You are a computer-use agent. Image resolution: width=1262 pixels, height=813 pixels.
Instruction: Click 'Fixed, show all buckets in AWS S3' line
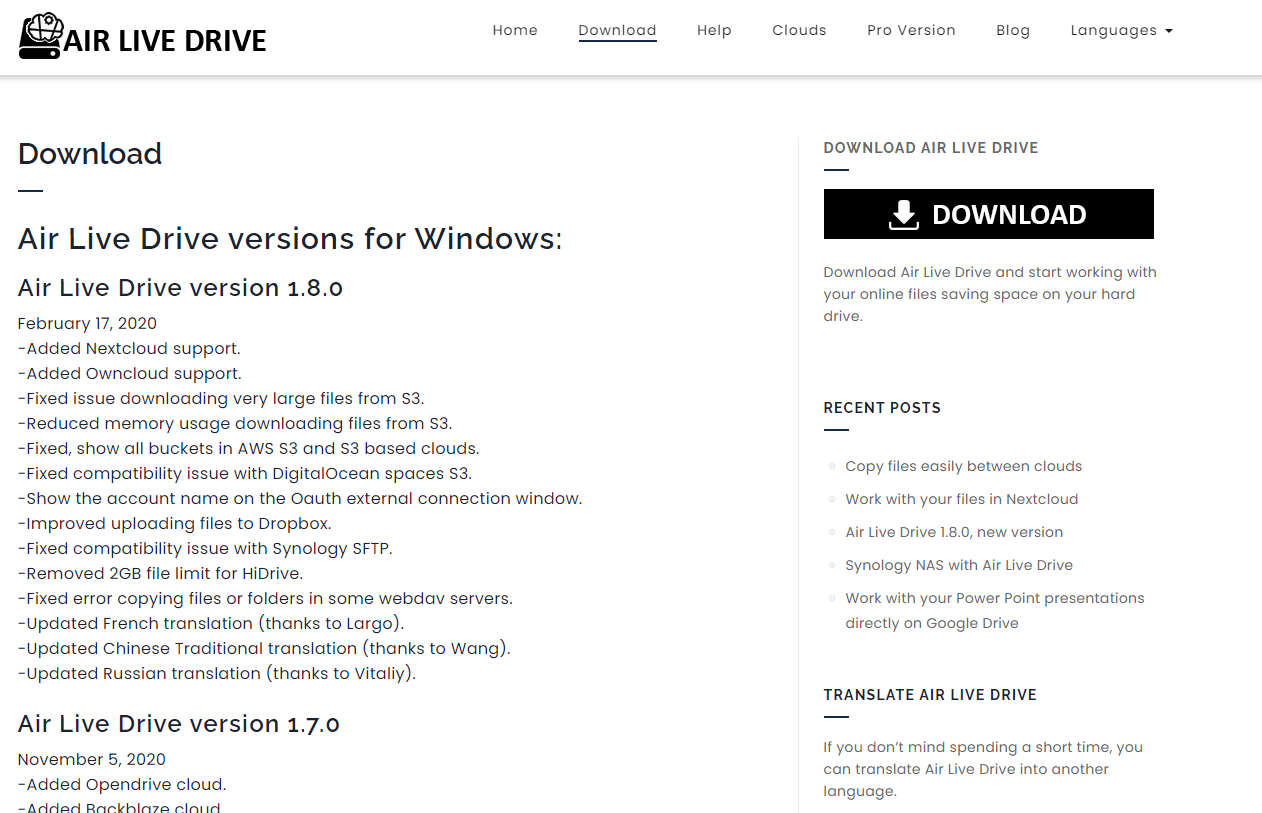[249, 448]
